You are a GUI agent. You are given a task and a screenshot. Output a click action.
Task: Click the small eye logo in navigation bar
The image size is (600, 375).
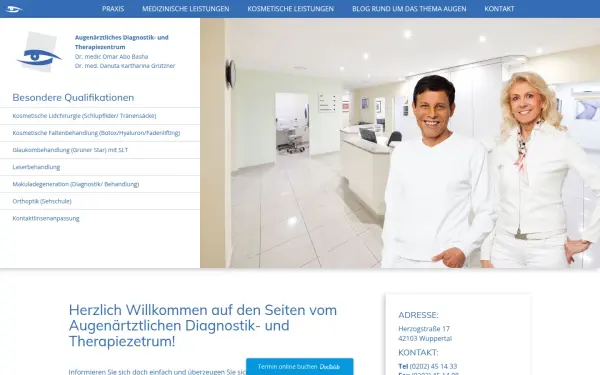tap(13, 9)
